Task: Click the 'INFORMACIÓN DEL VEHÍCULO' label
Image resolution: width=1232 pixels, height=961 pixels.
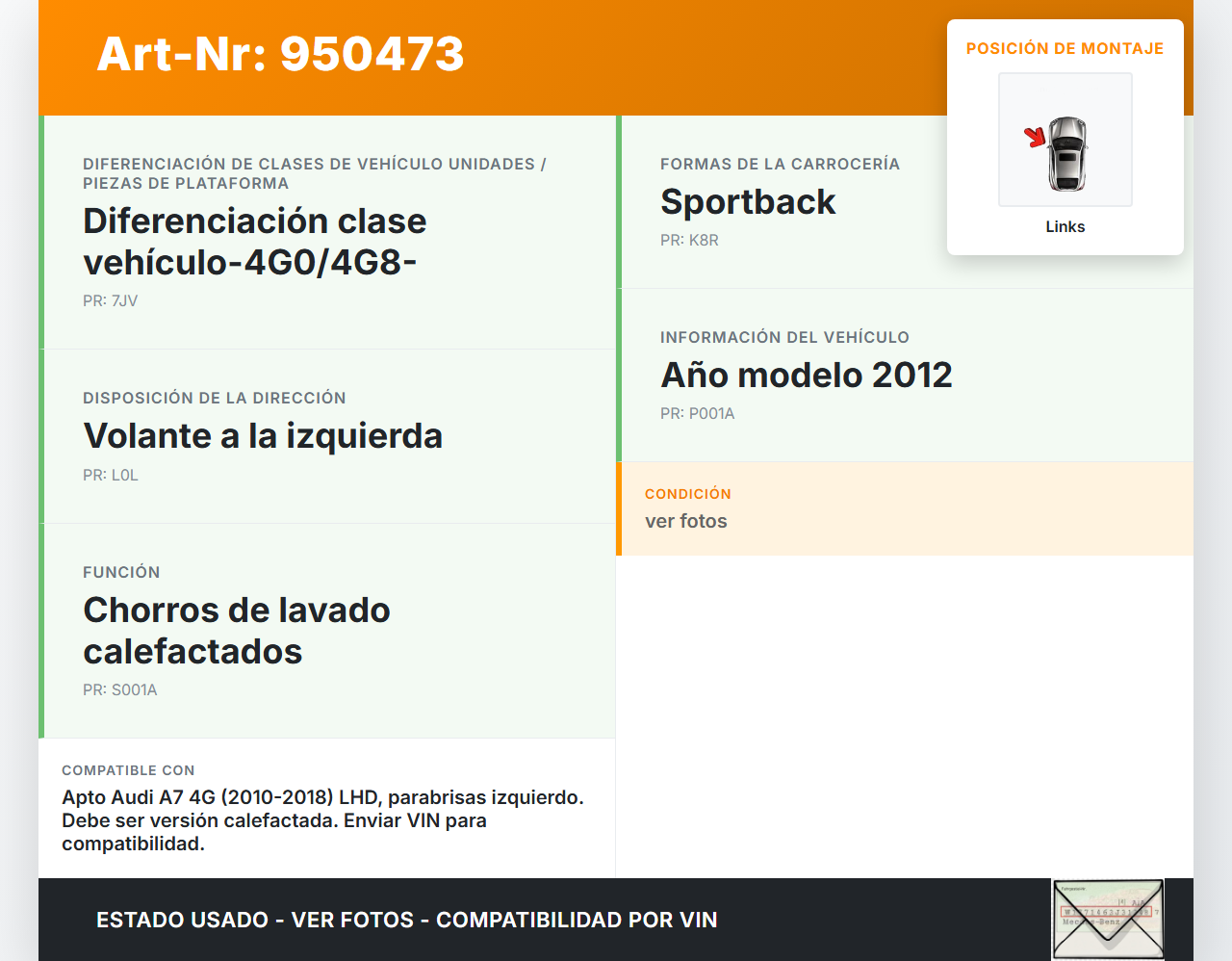Action: pyautogui.click(x=784, y=337)
